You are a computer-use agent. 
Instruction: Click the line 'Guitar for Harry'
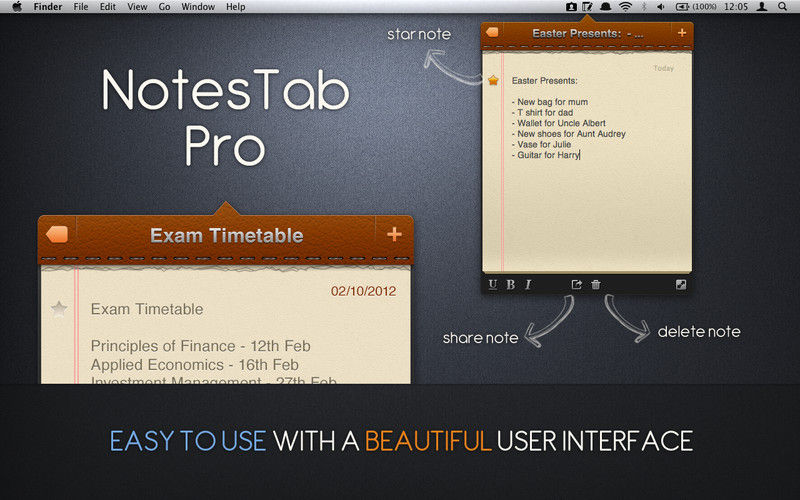pyautogui.click(x=545, y=155)
